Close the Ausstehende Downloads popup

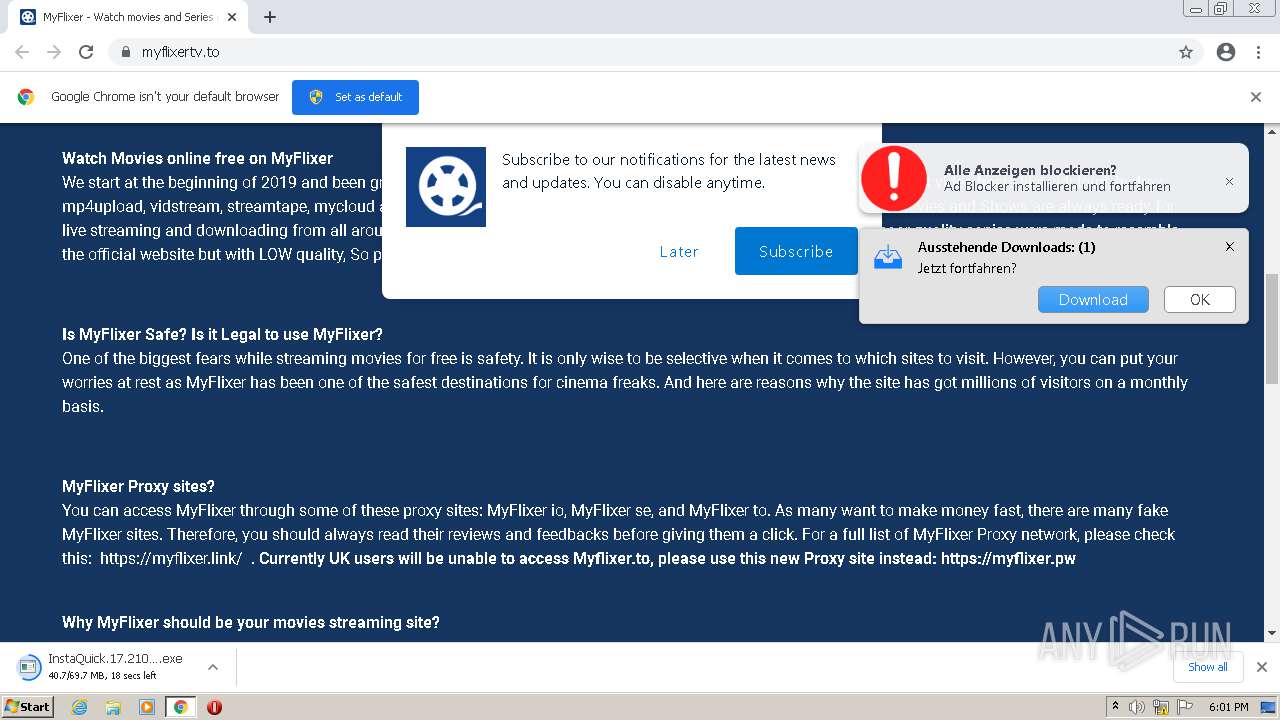click(x=1230, y=246)
